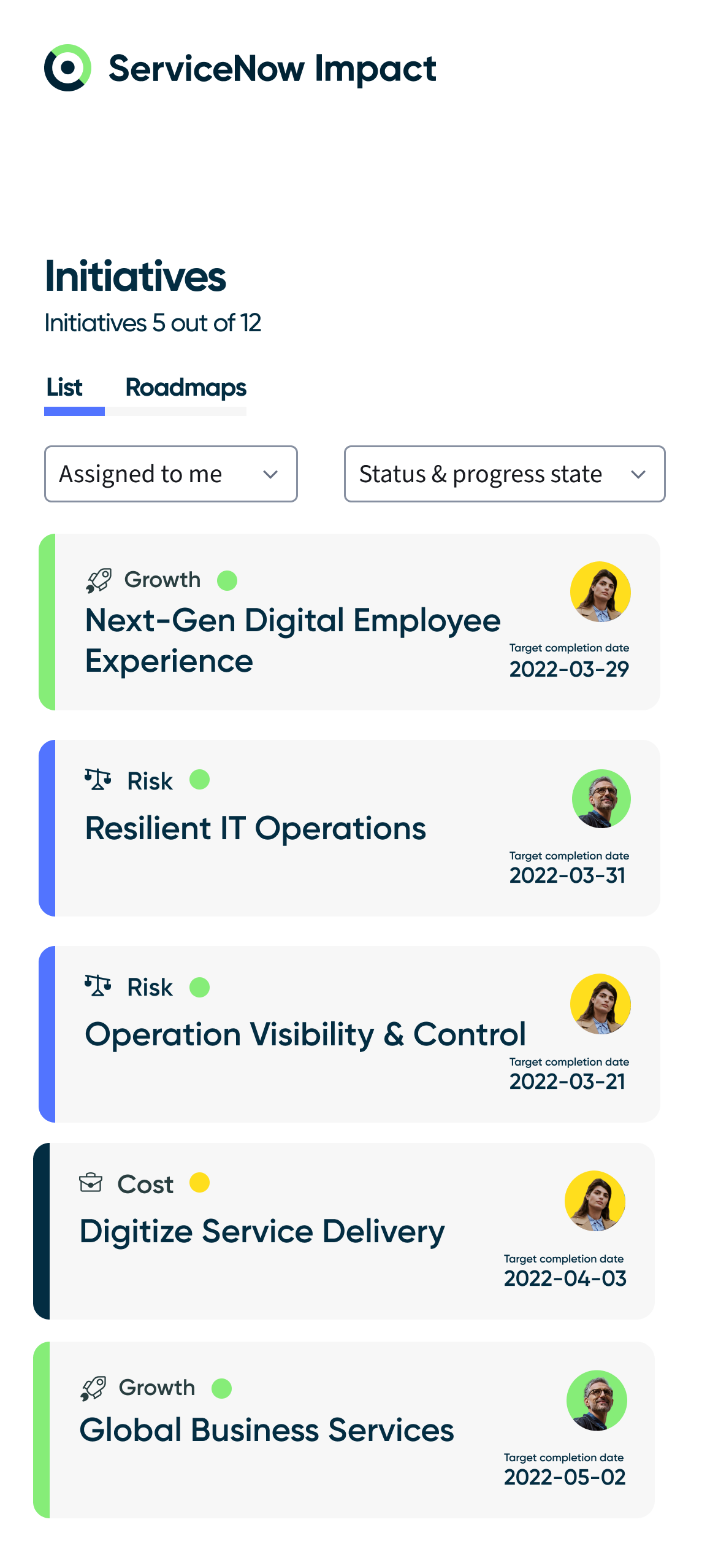Viewport: 710px width, 1568px height.
Task: Click the rocket icon on Next-Gen Digital Employee card
Action: point(99,580)
